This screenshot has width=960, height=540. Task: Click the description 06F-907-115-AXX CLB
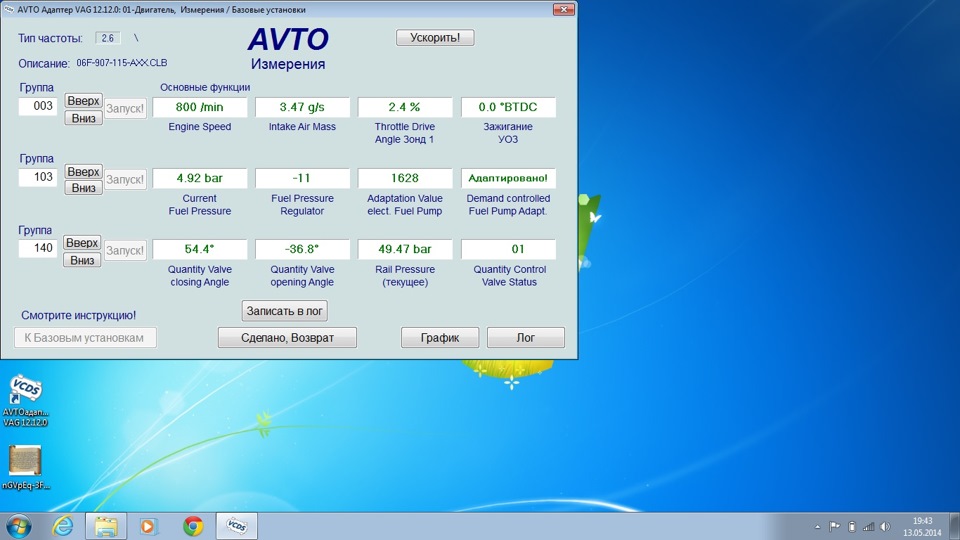point(122,63)
